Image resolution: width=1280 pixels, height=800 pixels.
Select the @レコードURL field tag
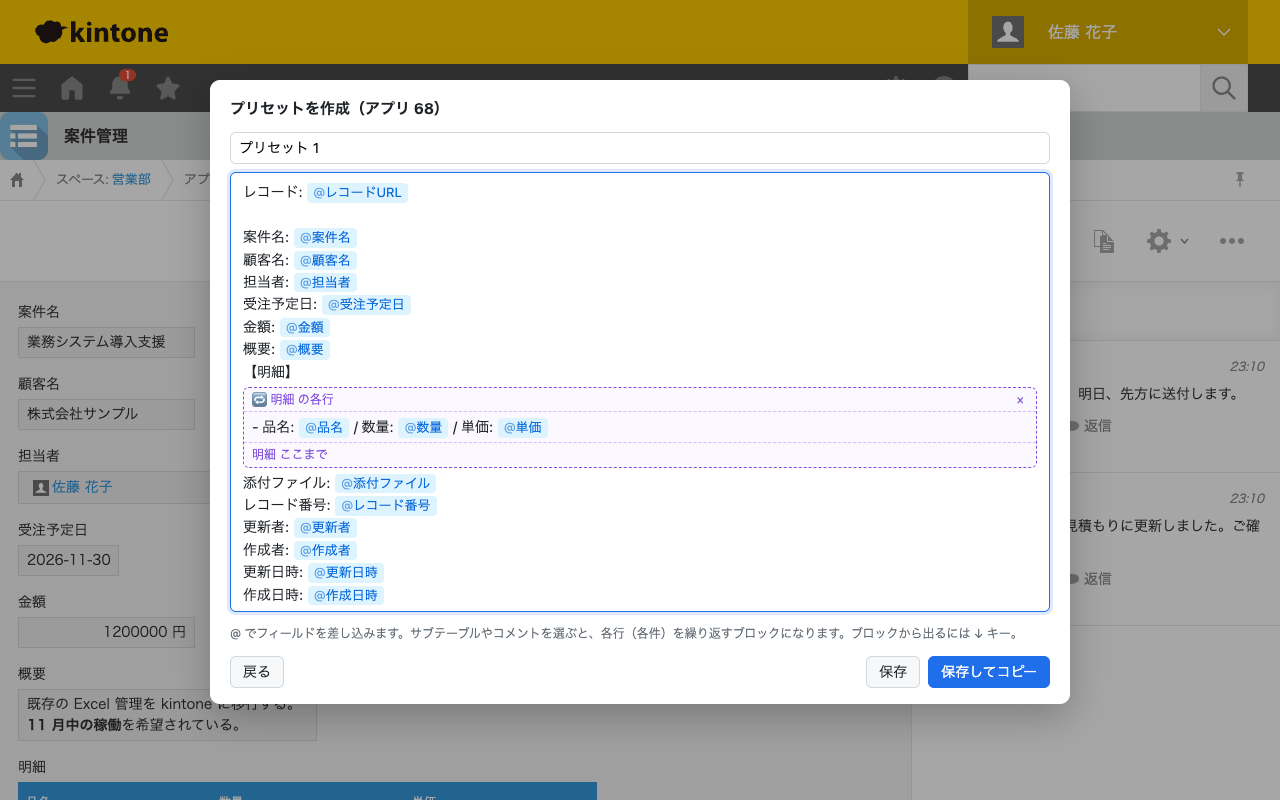[x=357, y=192]
